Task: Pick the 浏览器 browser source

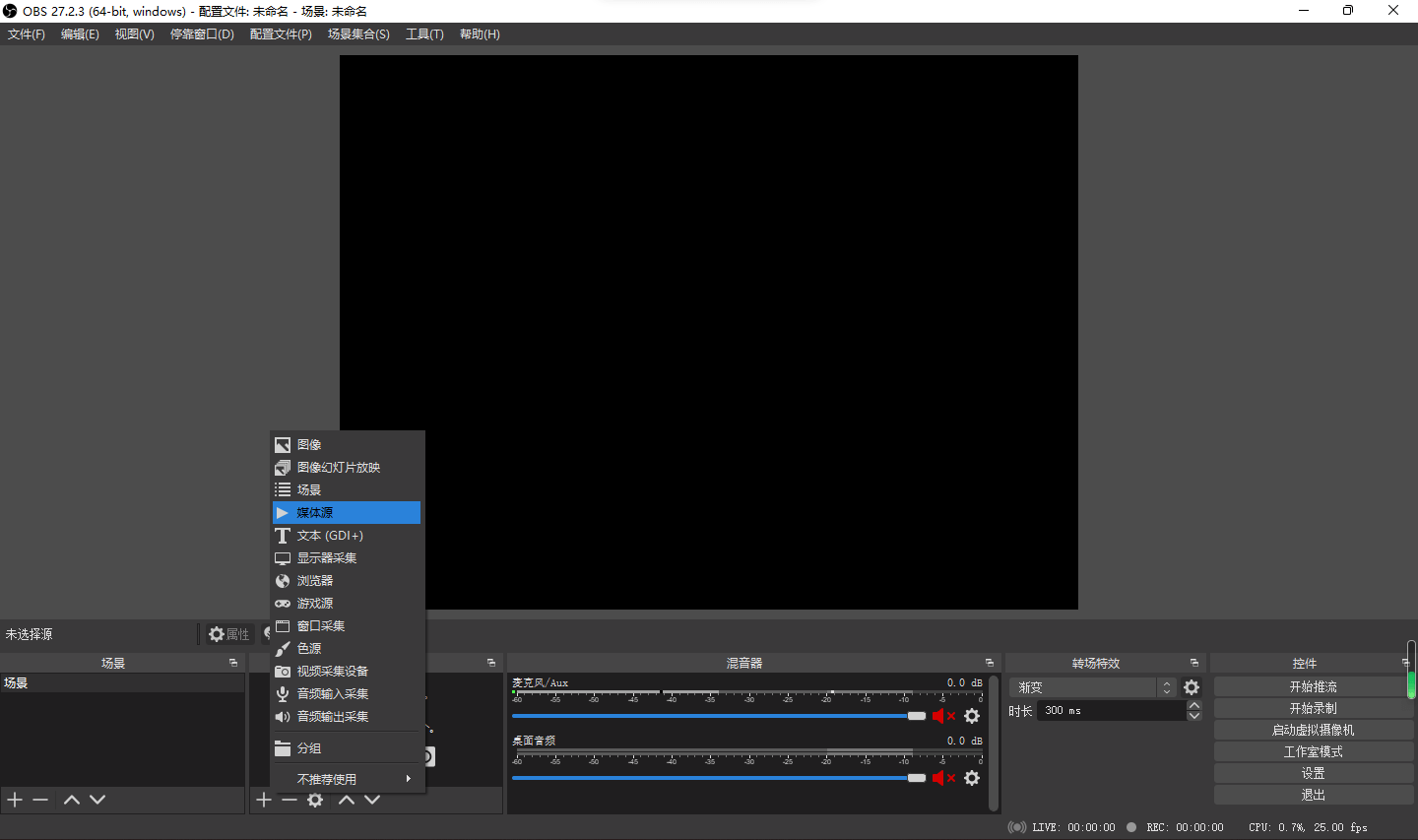Action: 347,580
